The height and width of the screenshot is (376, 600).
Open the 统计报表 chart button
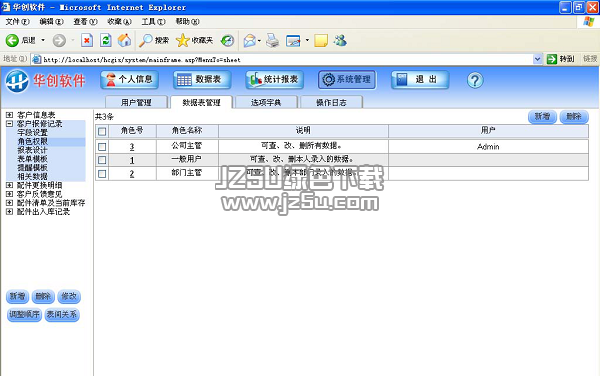pos(274,80)
